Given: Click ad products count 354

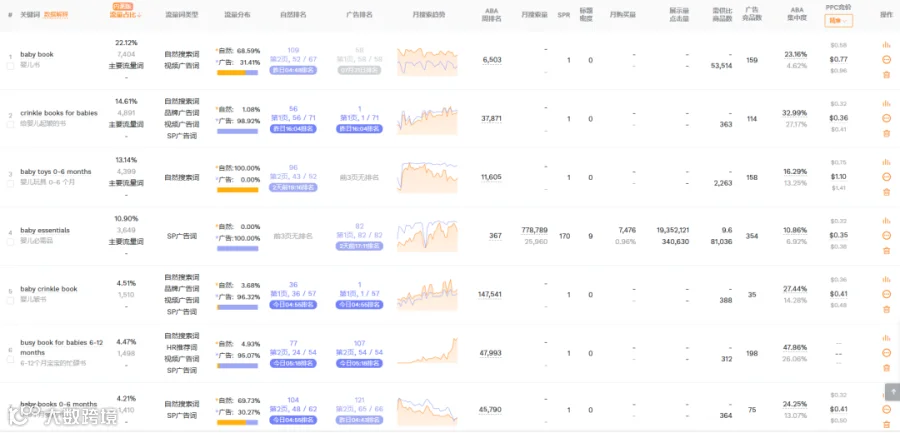Looking at the screenshot, I should [x=751, y=235].
